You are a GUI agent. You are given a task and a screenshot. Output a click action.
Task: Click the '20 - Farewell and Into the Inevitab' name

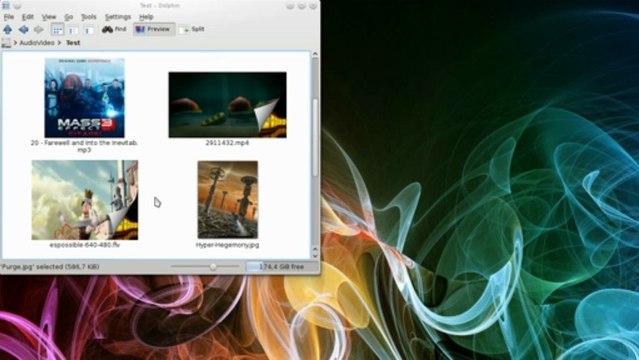pyautogui.click(x=84, y=146)
